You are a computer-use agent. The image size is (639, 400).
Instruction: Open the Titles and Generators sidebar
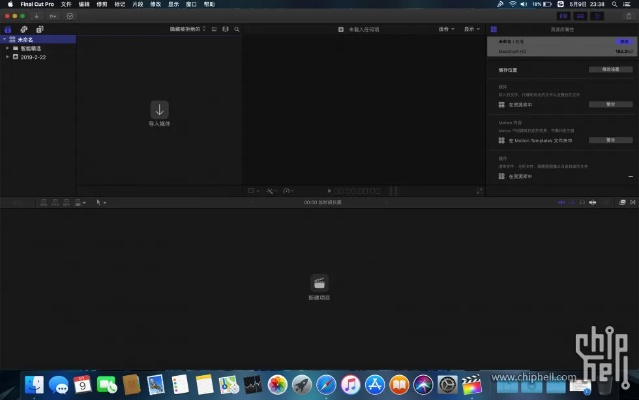pos(39,29)
